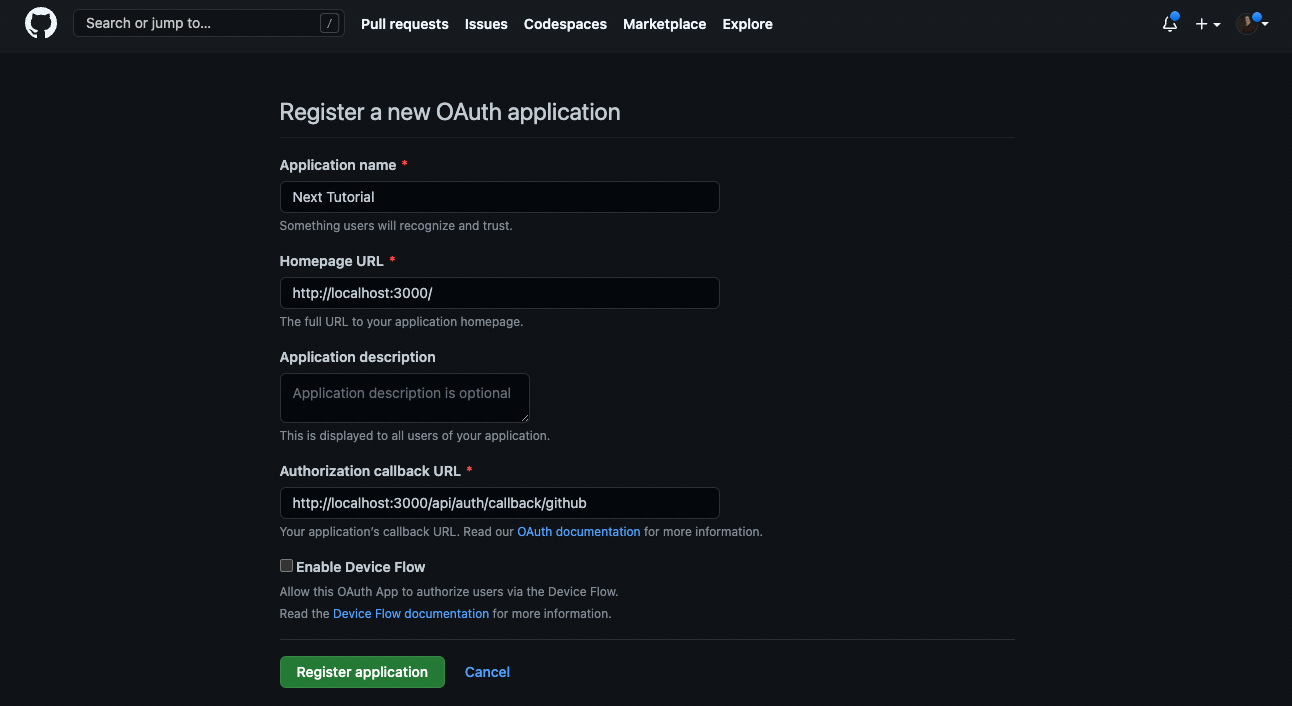Enable the Device Flow checkbox
Image resolution: width=1292 pixels, height=706 pixels.
pos(286,565)
